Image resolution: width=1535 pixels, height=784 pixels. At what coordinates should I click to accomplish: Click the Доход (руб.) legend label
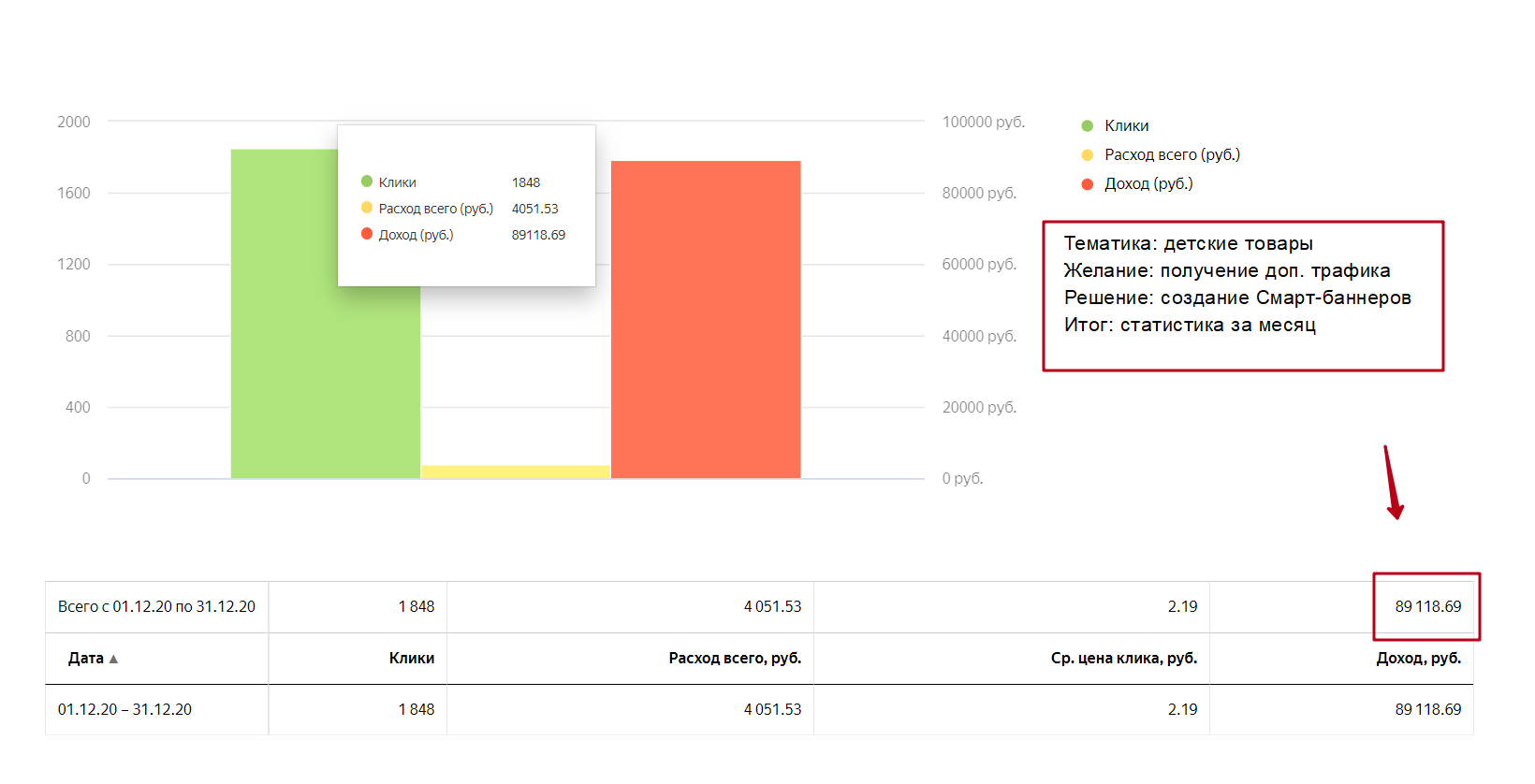click(x=1148, y=183)
